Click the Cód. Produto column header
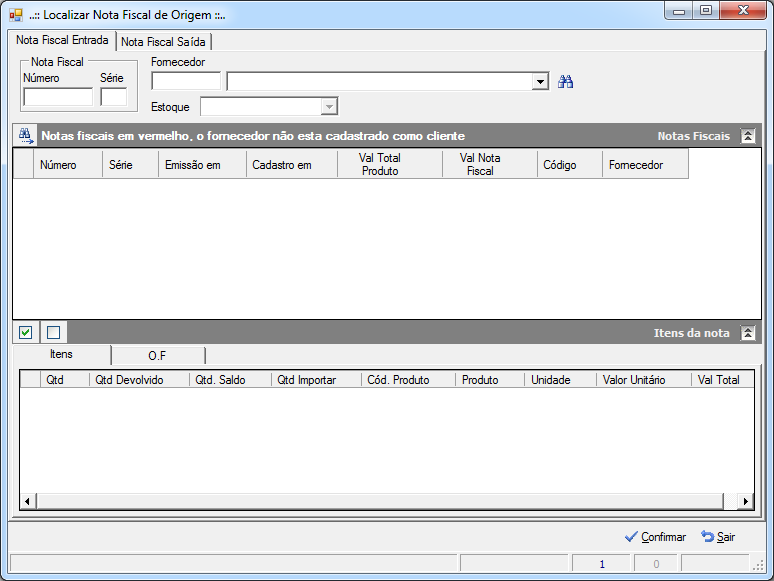The height and width of the screenshot is (581, 774). tap(408, 380)
